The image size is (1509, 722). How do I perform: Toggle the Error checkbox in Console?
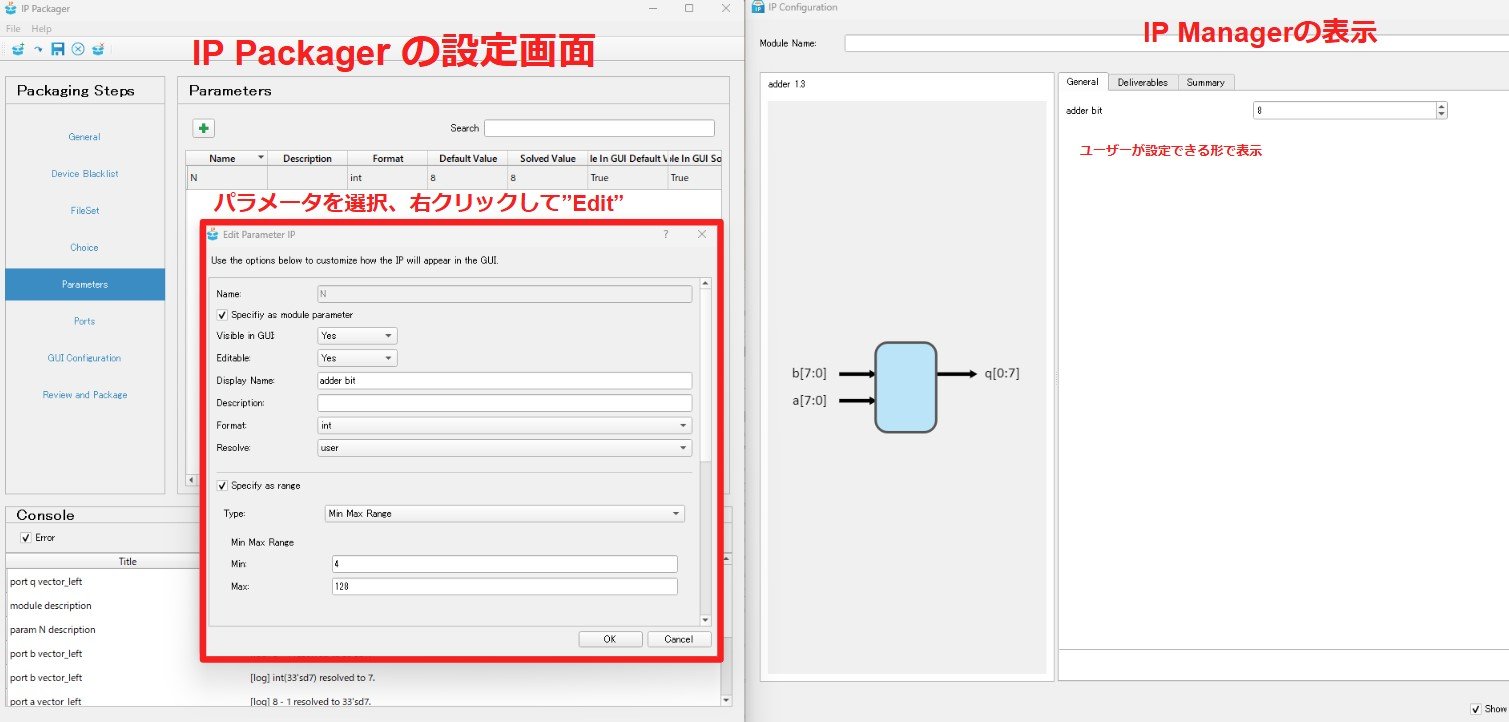click(x=26, y=538)
